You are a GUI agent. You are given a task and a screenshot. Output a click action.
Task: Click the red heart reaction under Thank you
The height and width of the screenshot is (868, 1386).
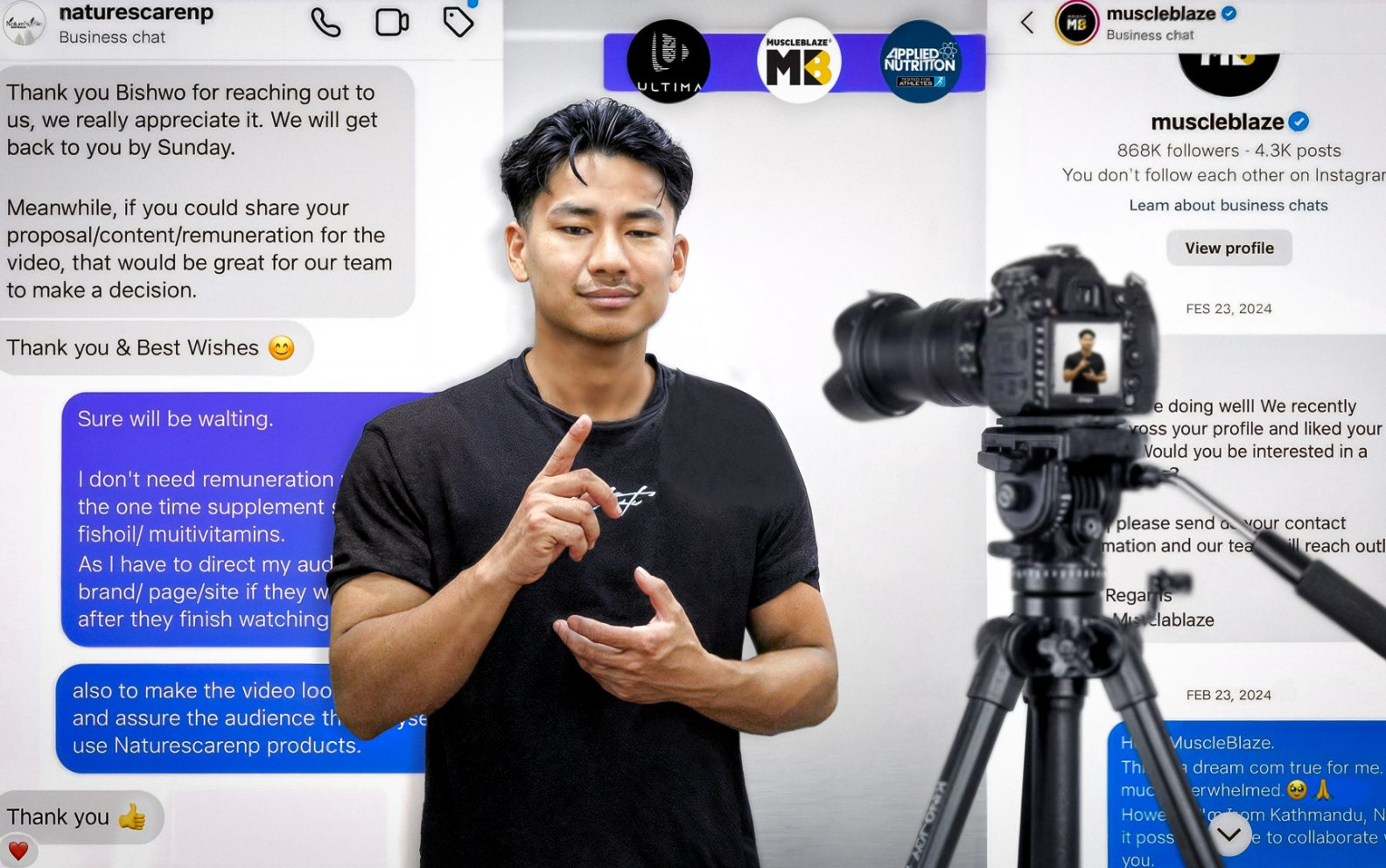[17, 850]
